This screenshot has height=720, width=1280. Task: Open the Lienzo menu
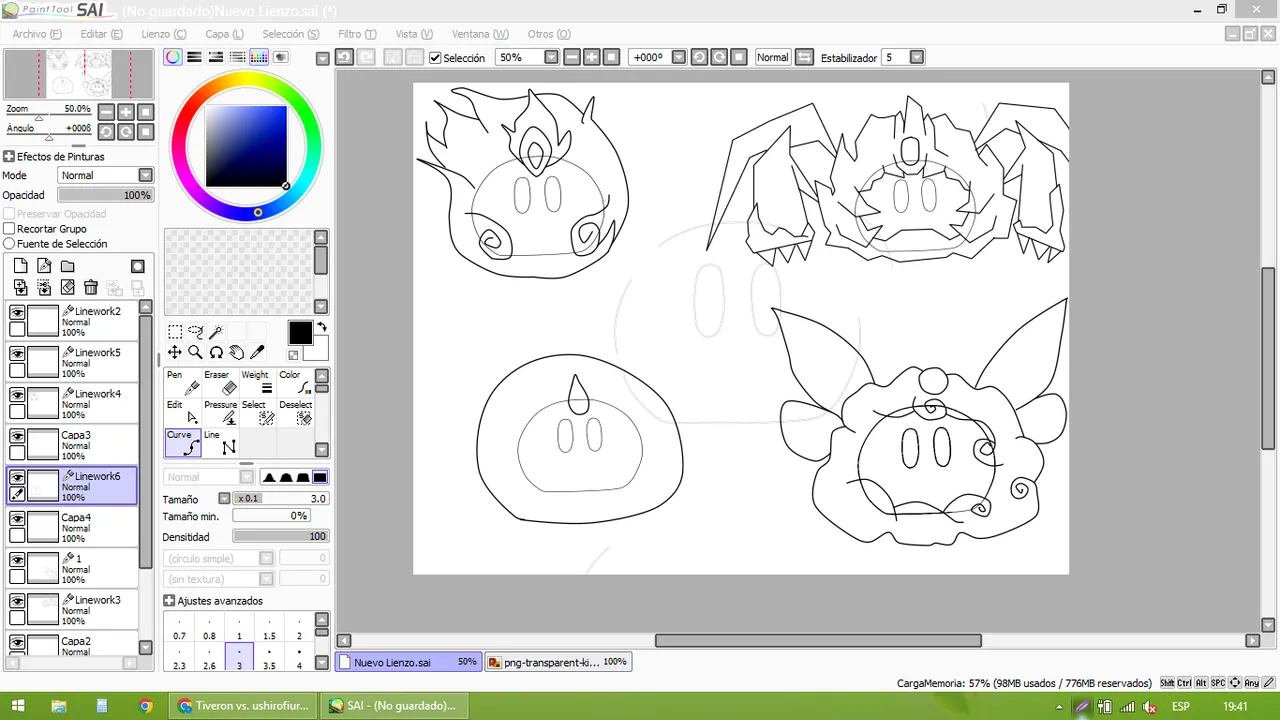163,34
